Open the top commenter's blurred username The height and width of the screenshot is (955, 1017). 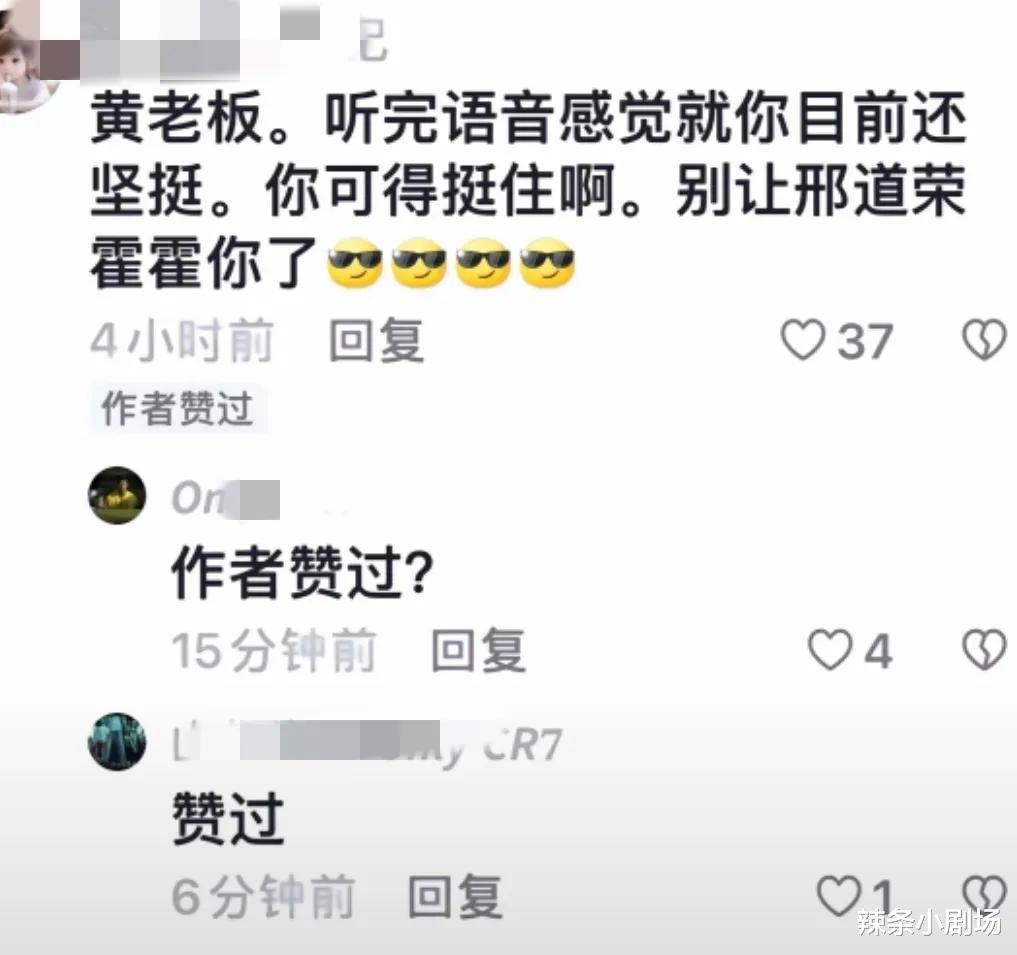click(x=214, y=40)
